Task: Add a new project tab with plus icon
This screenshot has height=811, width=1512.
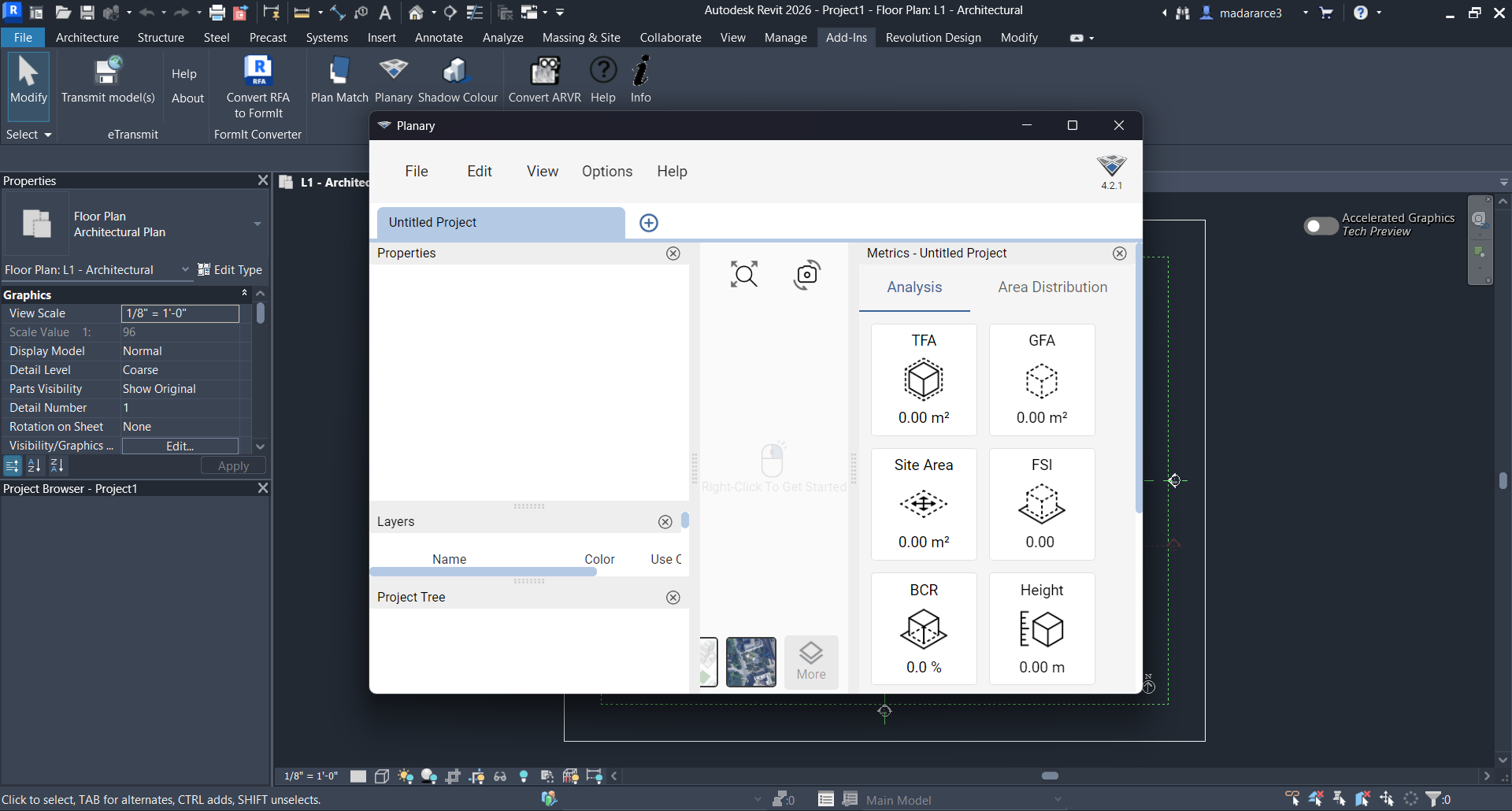Action: pyautogui.click(x=649, y=223)
